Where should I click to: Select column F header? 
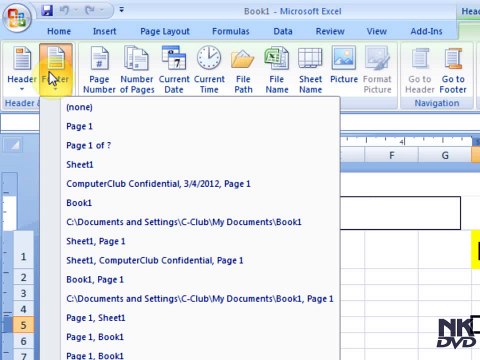pyautogui.click(x=392, y=155)
